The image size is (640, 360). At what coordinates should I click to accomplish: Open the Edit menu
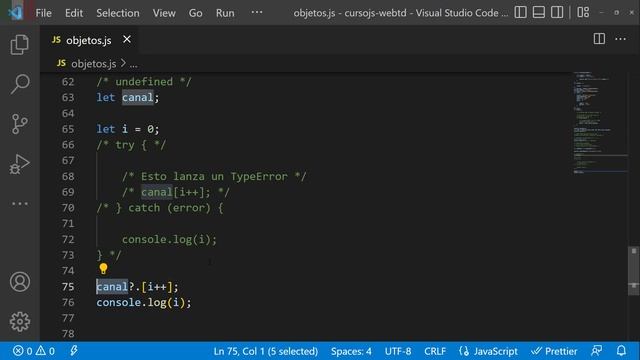tap(74, 13)
